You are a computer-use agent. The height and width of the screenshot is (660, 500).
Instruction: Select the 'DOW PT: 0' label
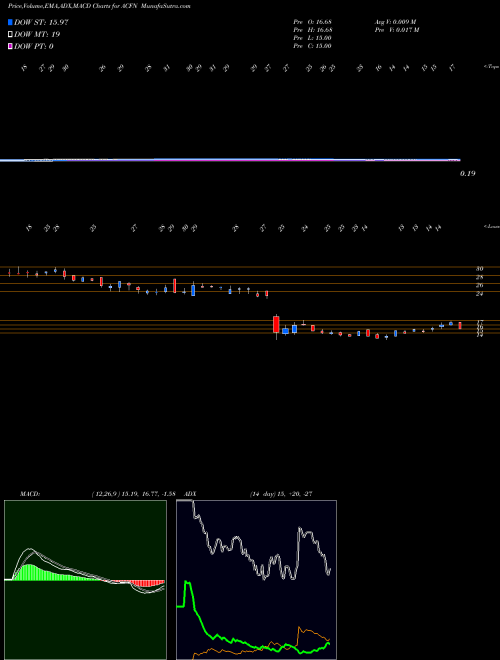[34, 46]
